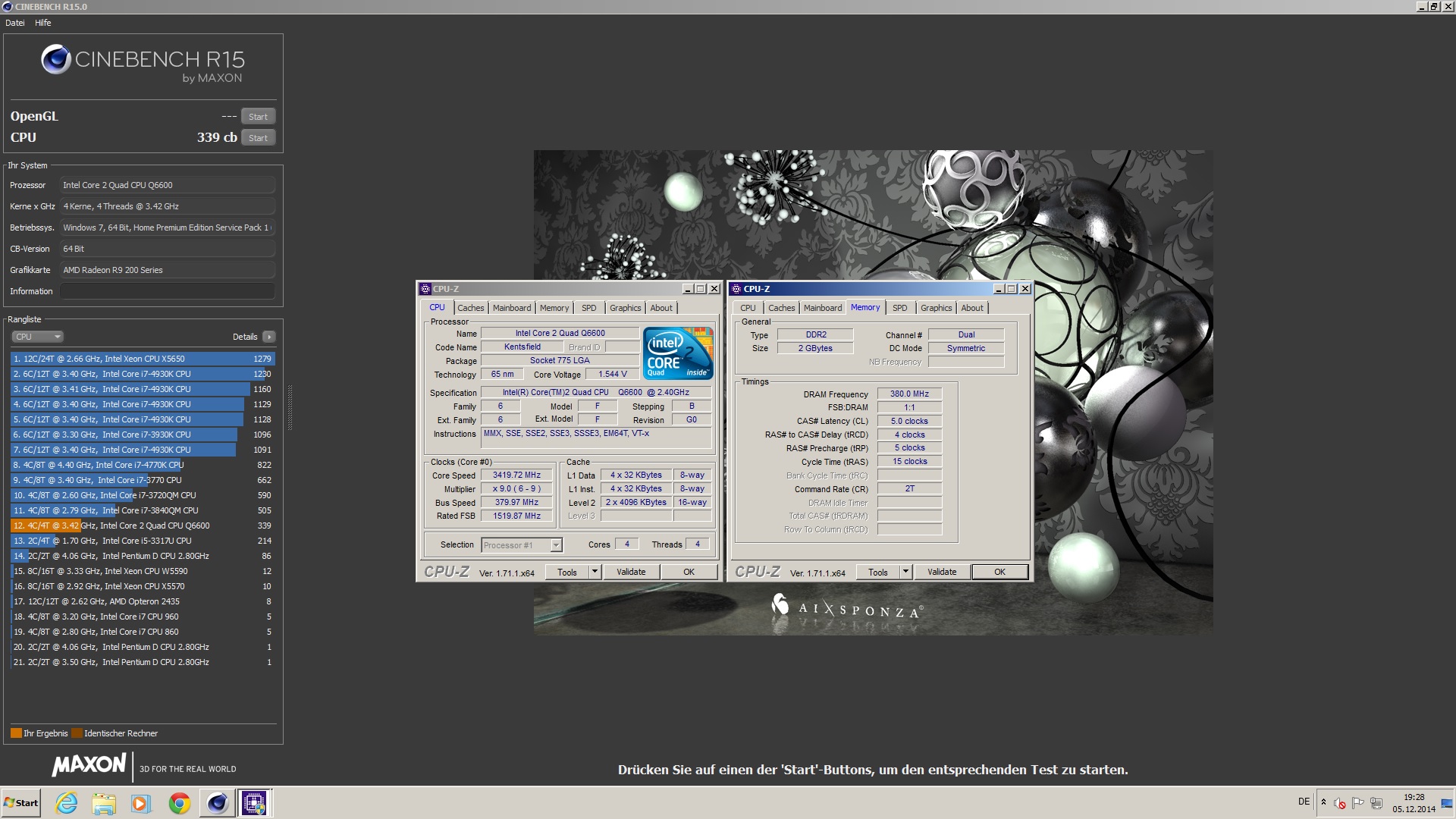Start the CPU benchmark

[258, 138]
